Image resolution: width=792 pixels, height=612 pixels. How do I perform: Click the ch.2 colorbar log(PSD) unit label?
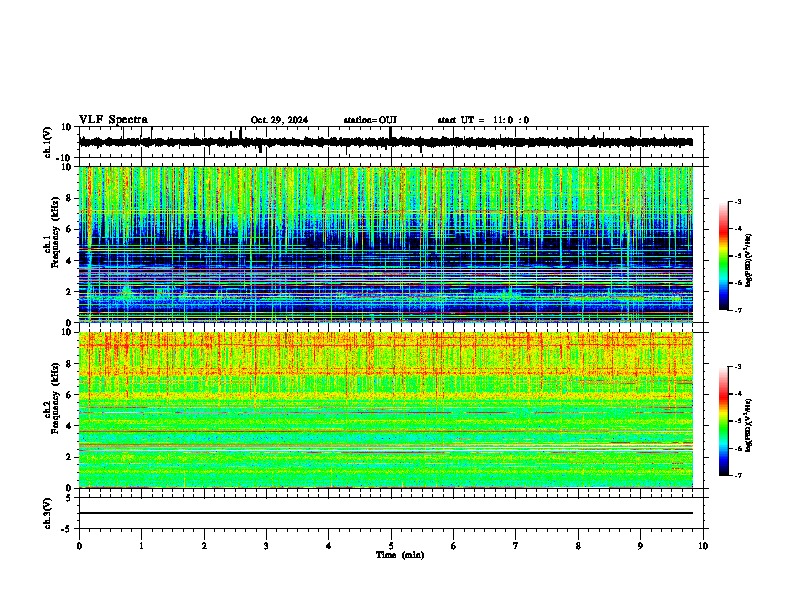click(748, 425)
